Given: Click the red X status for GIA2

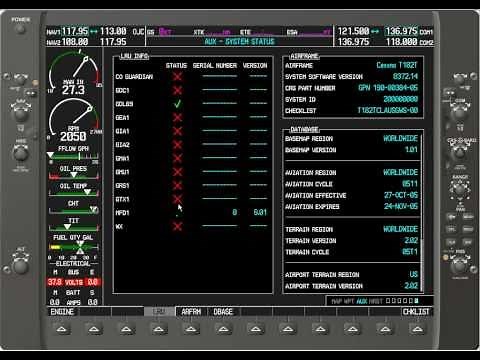Looking at the screenshot, I should coord(178,145).
